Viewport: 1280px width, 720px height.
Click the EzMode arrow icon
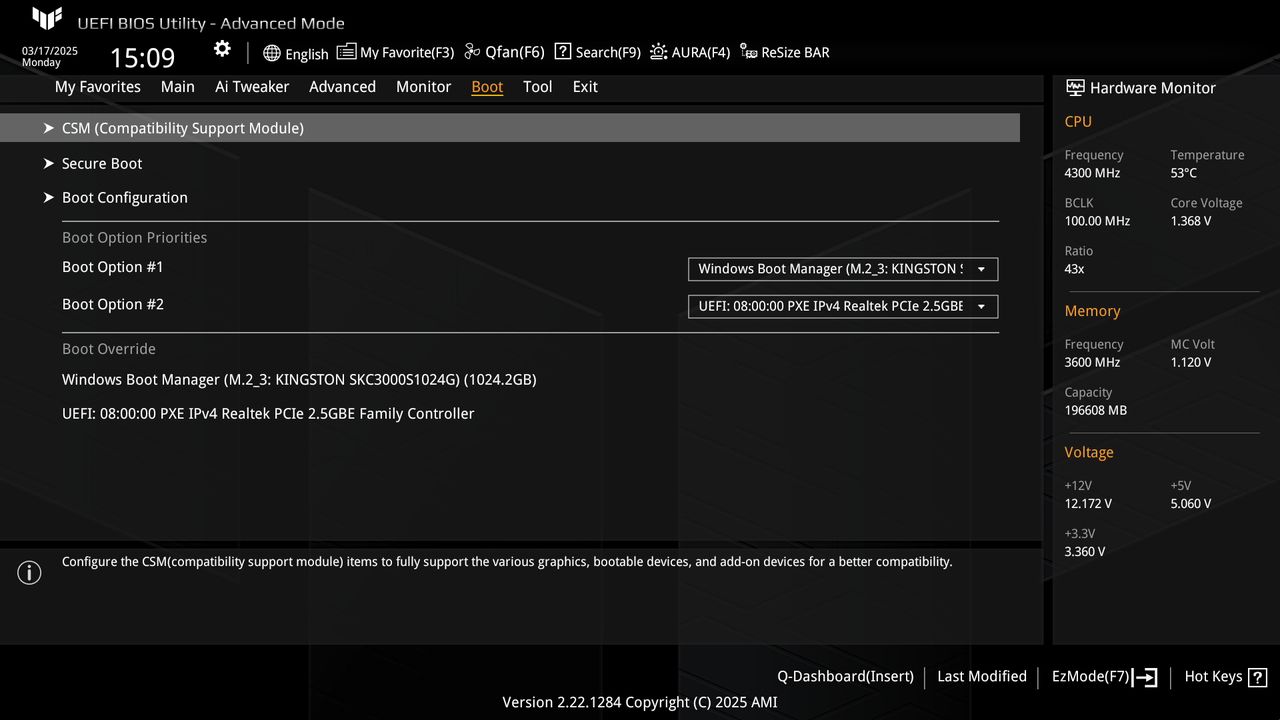pos(1145,677)
